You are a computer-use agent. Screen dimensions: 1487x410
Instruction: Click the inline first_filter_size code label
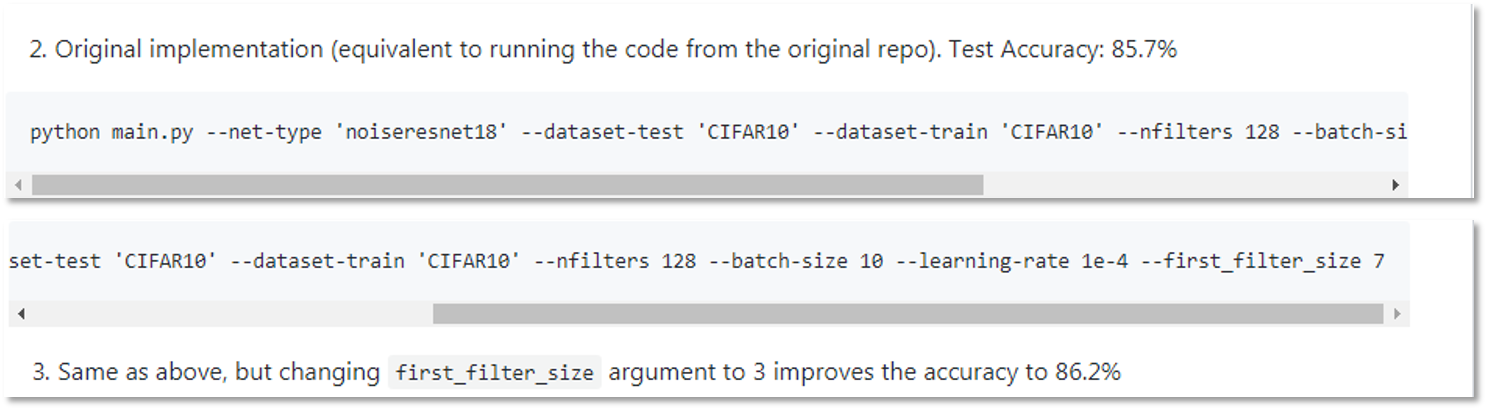[x=496, y=374]
